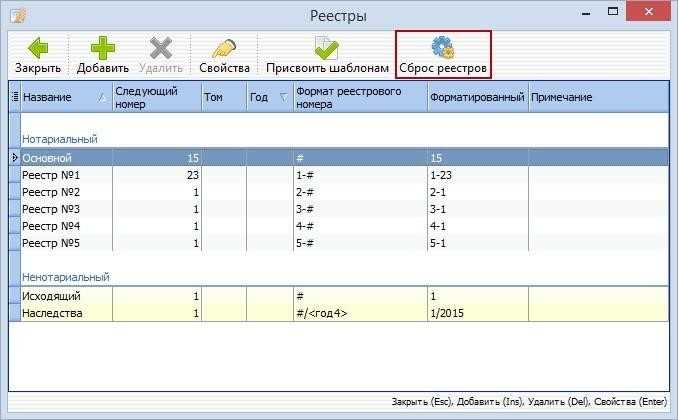
Task: Click format cell #/<год4> of Наследства
Action: [322, 313]
